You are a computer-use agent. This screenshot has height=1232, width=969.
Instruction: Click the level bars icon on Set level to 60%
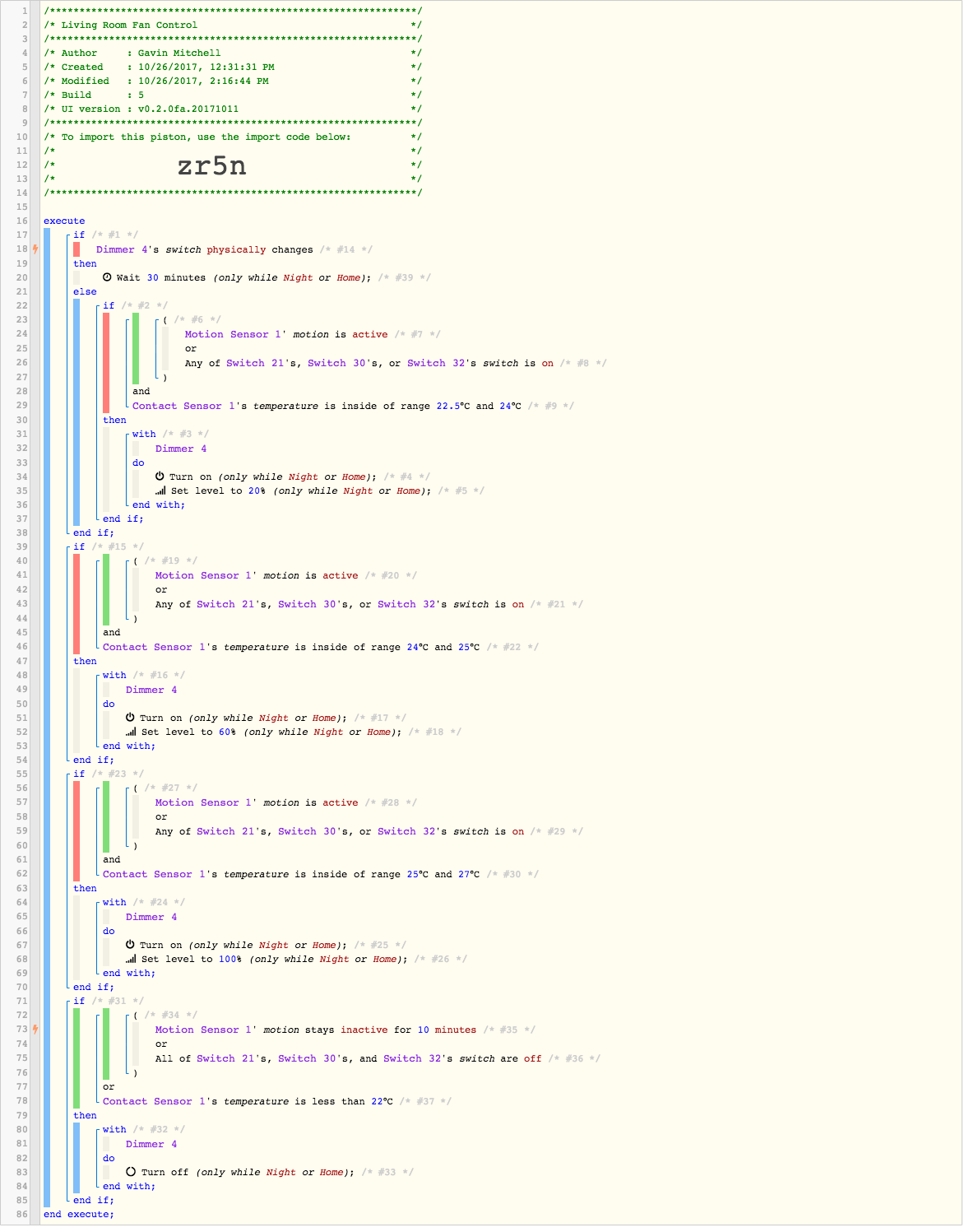point(131,732)
